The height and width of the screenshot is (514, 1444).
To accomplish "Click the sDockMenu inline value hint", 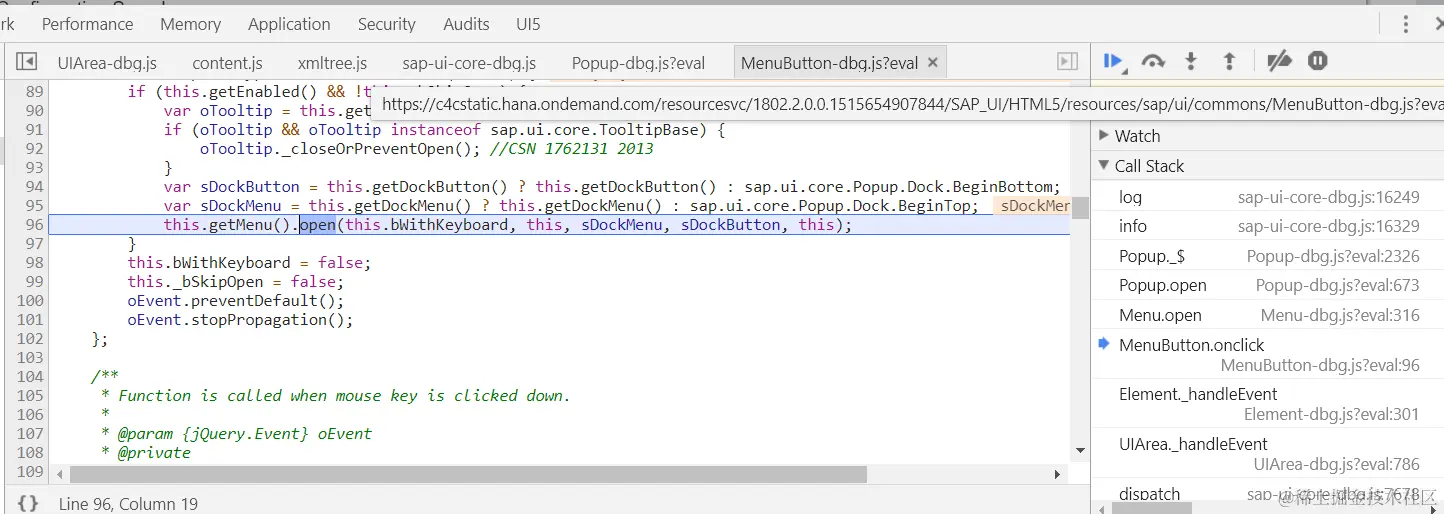I will tap(1032, 206).
